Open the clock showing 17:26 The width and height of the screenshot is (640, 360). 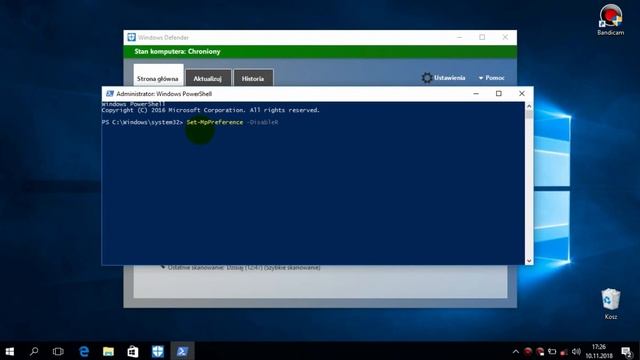point(599,351)
